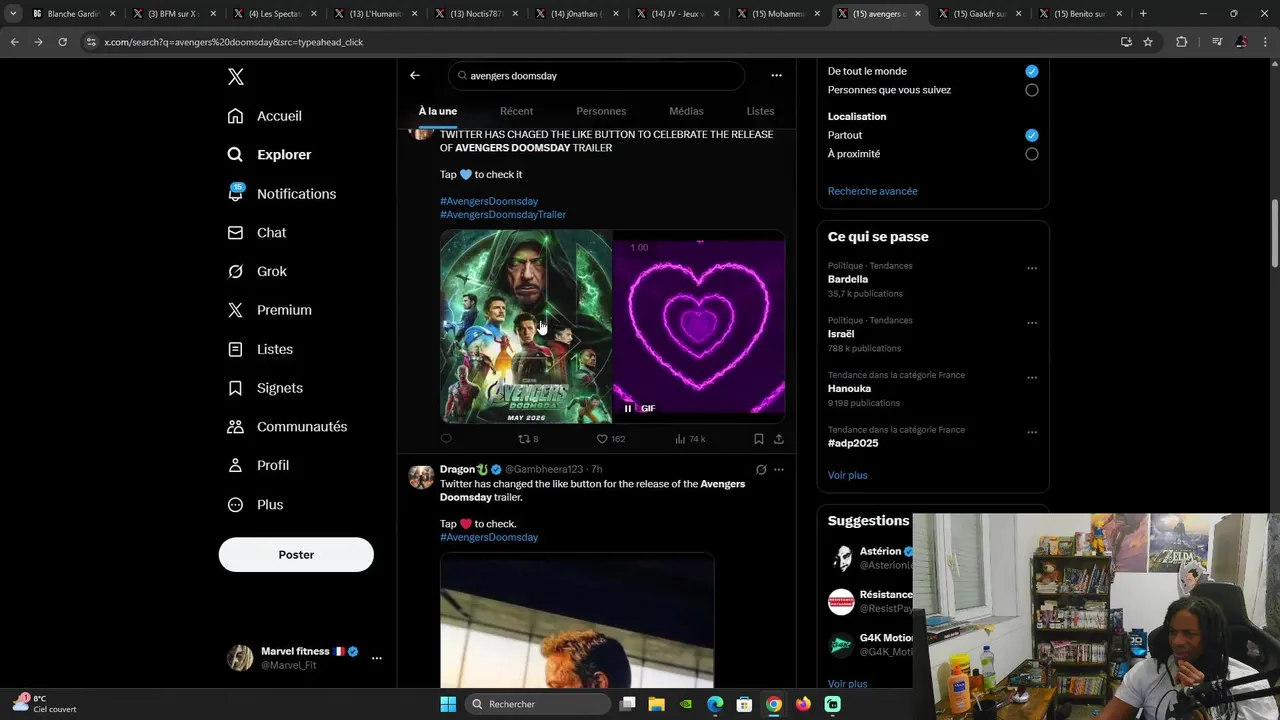The height and width of the screenshot is (720, 1280).
Task: Open the search options three-dot menu
Action: [776, 75]
